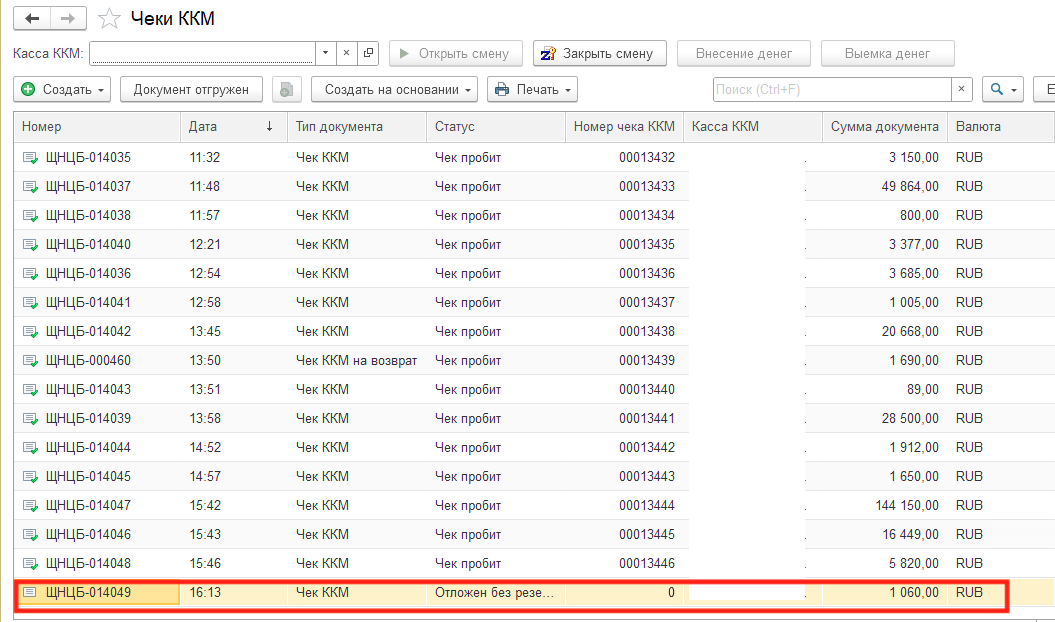
Task: Open Касса ККМ selection form icon
Action: tap(368, 53)
